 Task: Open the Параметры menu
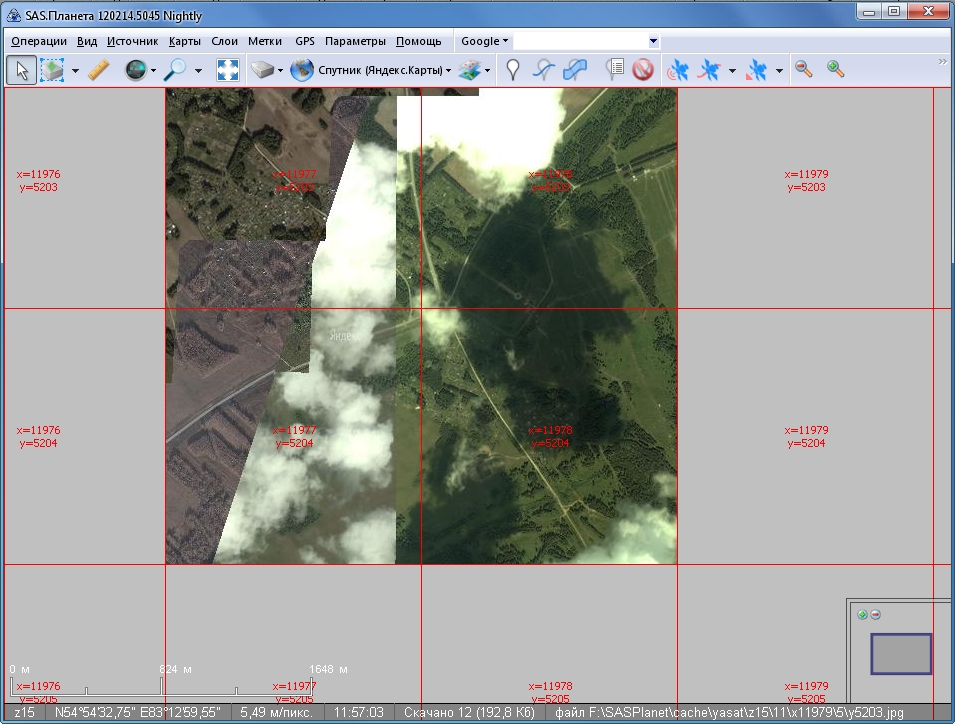355,41
